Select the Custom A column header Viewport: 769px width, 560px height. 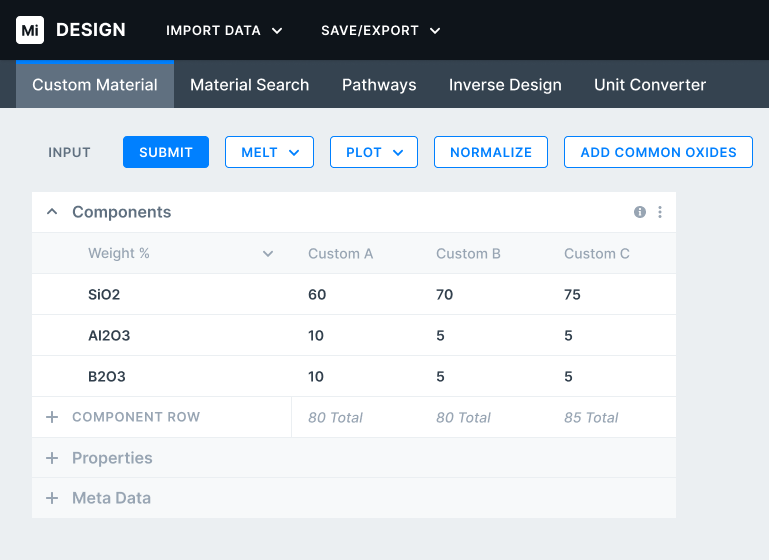point(340,254)
